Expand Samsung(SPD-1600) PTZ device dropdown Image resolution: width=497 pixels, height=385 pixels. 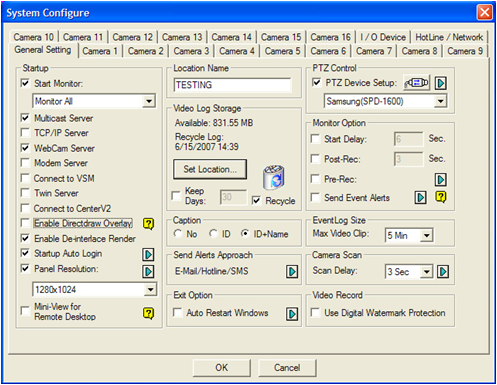coord(441,101)
